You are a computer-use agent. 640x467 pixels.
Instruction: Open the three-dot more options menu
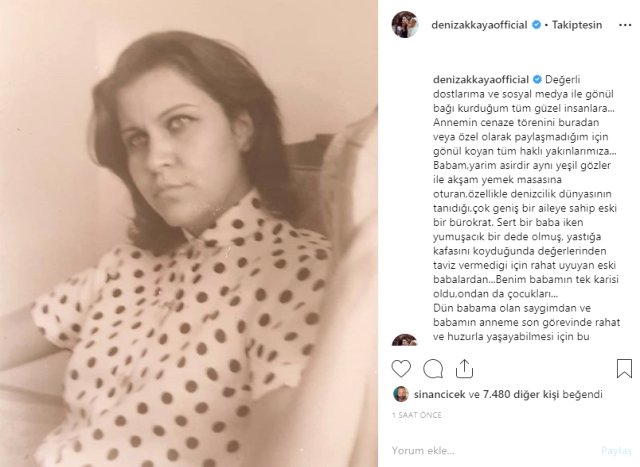click(x=625, y=25)
